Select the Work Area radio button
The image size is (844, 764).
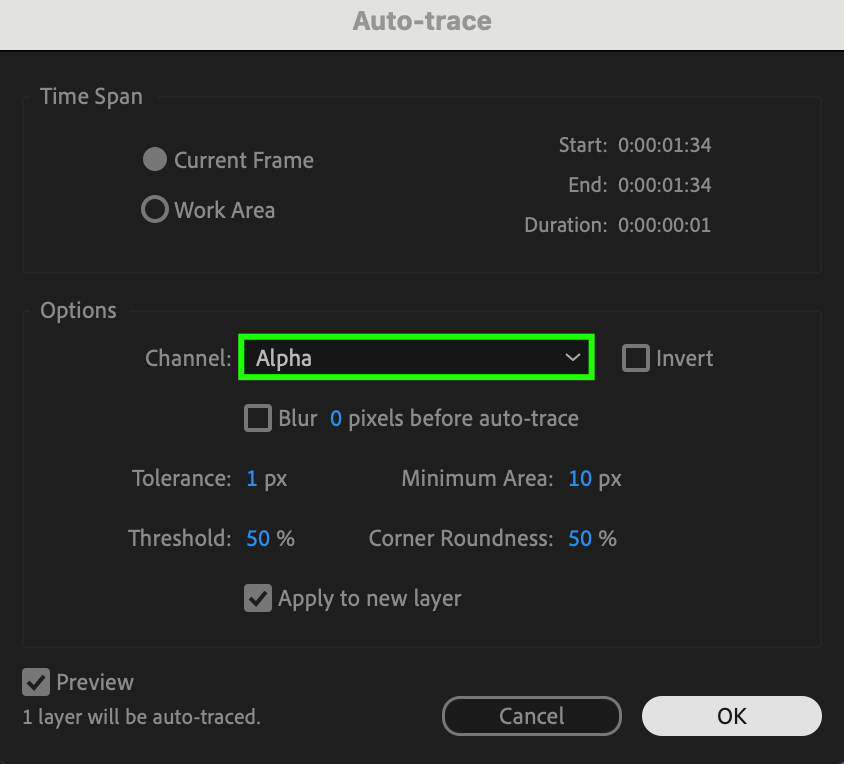coord(155,210)
